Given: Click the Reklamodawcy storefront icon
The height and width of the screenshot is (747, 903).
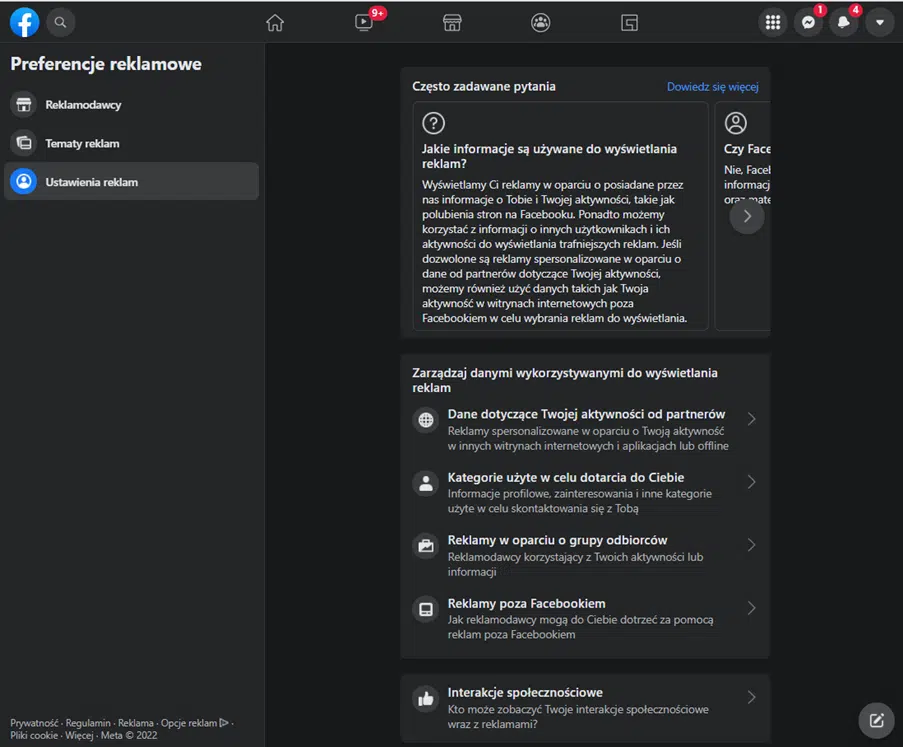Looking at the screenshot, I should 24,105.
